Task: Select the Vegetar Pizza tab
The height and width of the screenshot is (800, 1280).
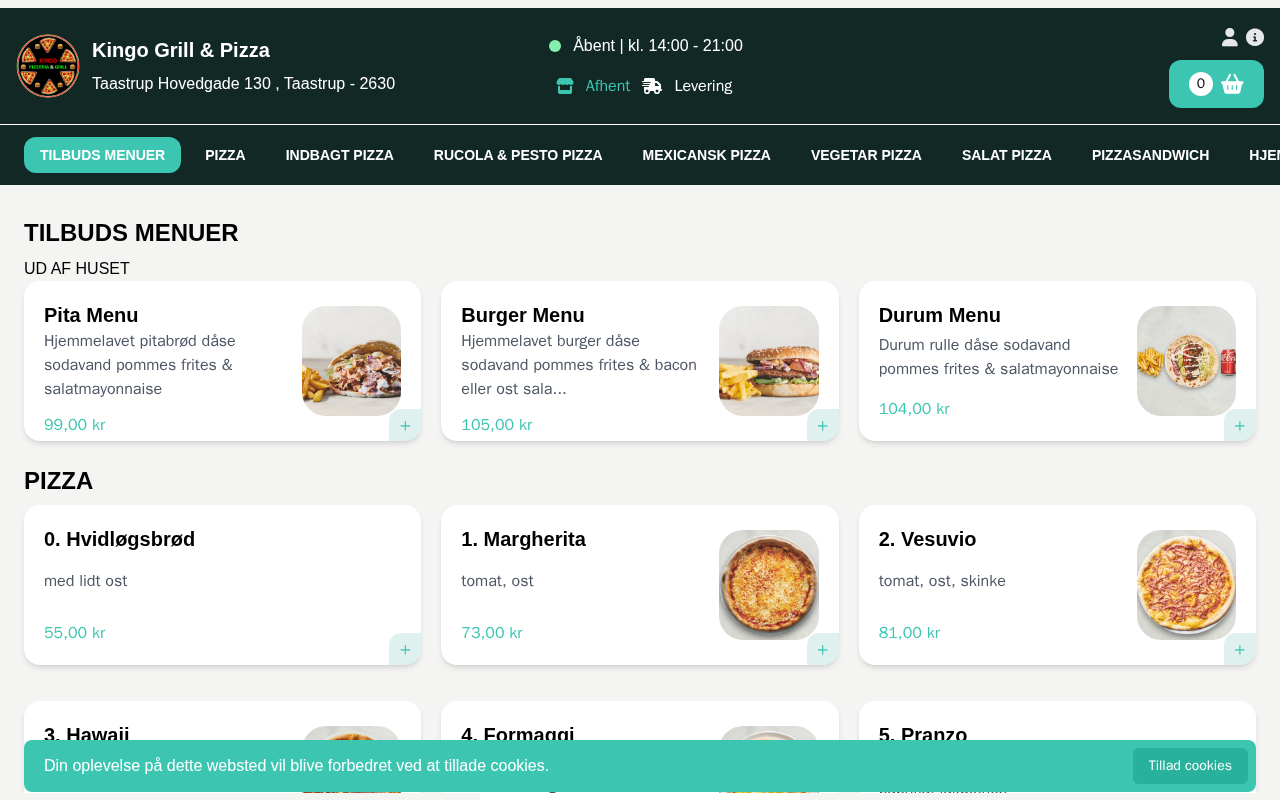Action: pos(866,155)
